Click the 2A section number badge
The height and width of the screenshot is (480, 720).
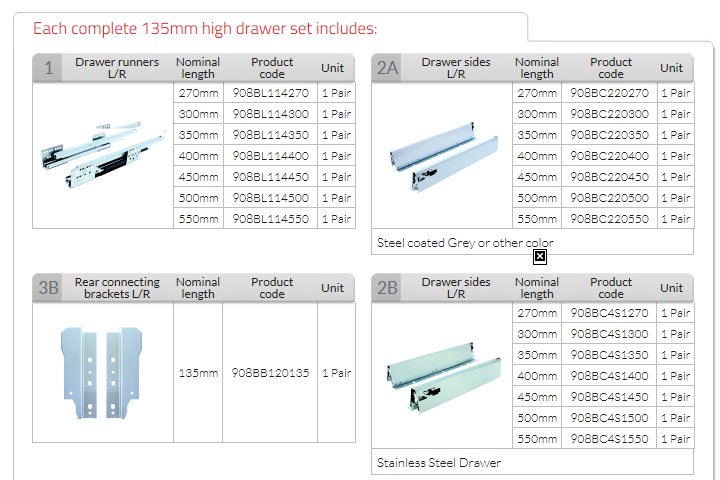coord(387,68)
